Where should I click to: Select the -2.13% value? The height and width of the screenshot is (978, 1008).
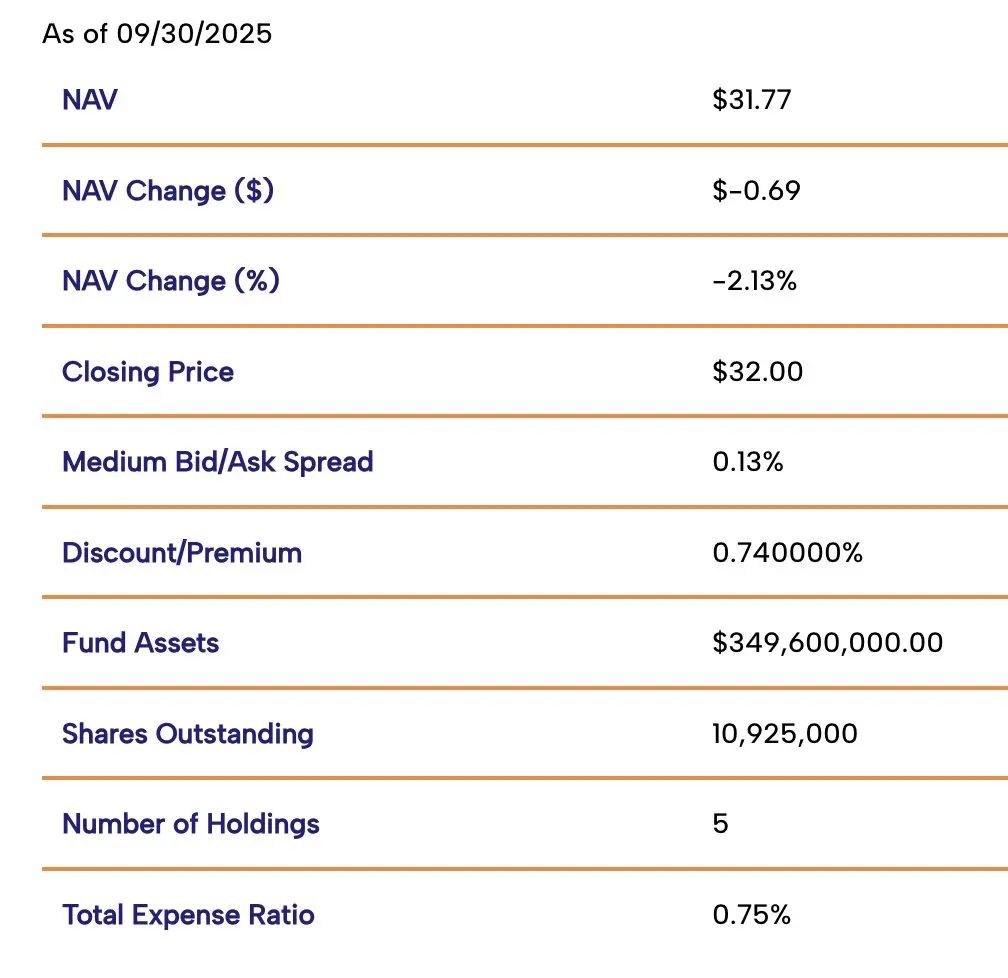pyautogui.click(x=755, y=281)
